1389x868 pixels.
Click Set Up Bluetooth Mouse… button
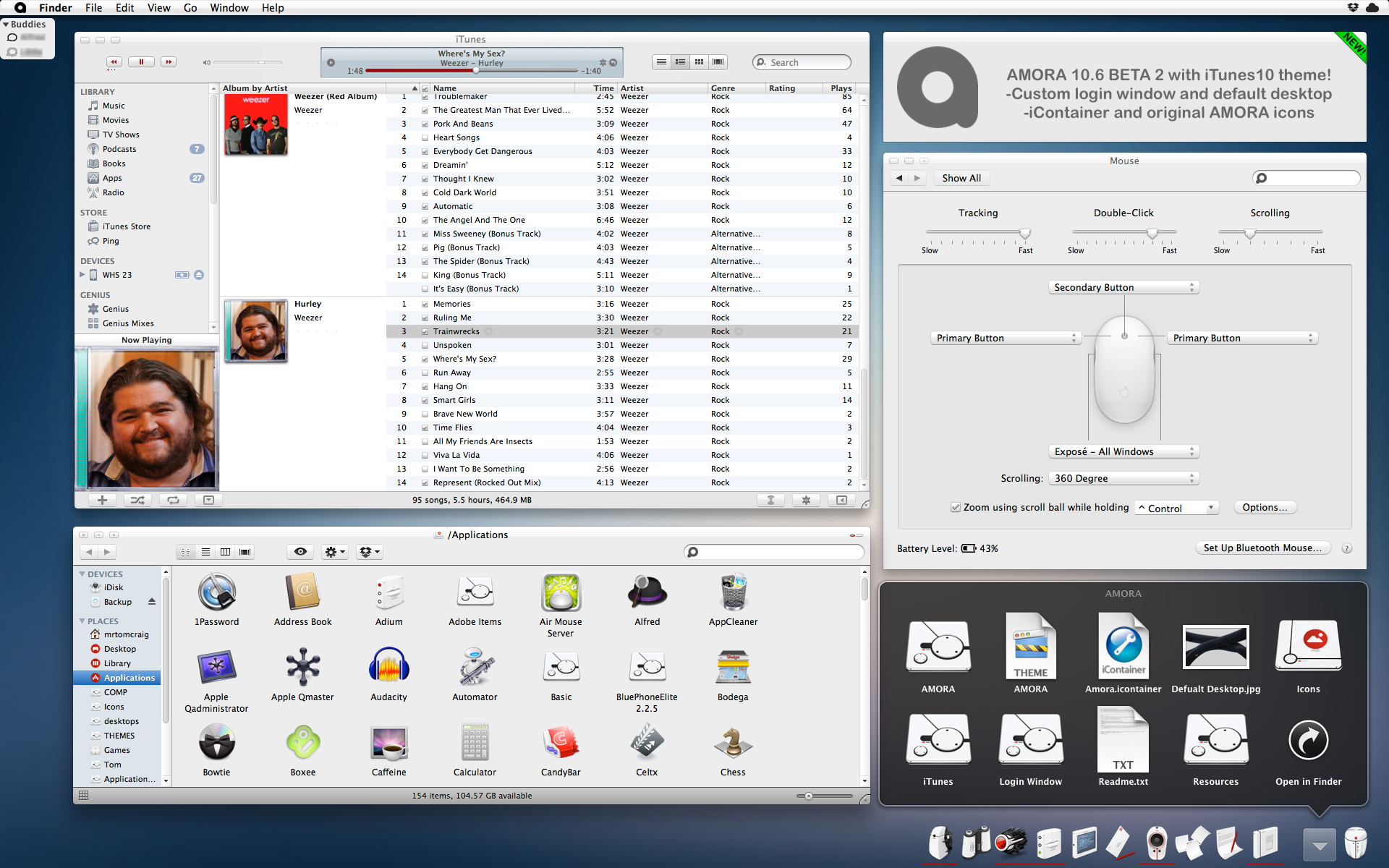click(1262, 548)
